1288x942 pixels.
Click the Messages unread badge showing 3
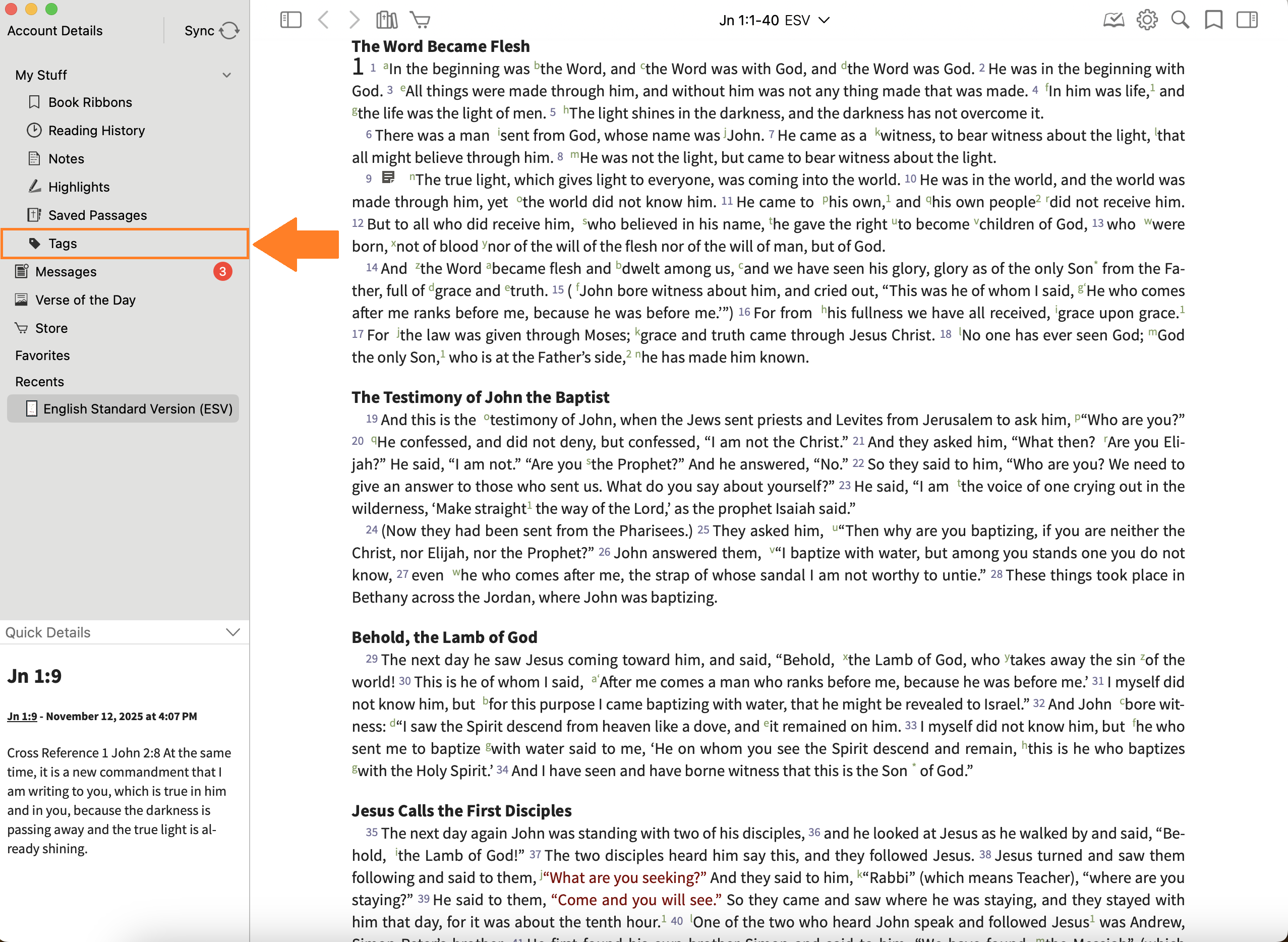coord(222,271)
